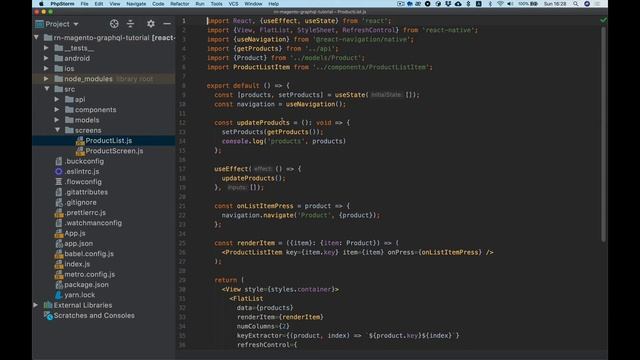Expand External Libraries node
Screen dimensions: 640x360
pyautogui.click(x=36, y=305)
